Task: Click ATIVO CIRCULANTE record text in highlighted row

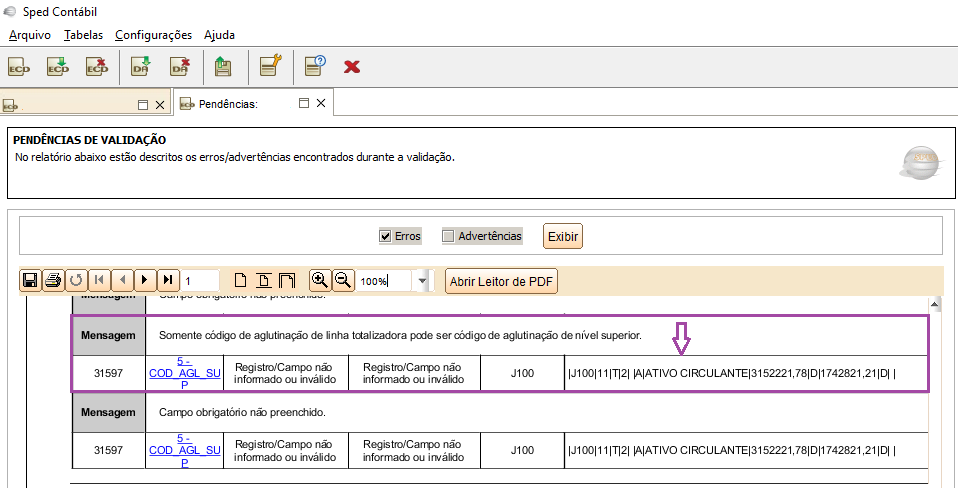Action: 732,373
